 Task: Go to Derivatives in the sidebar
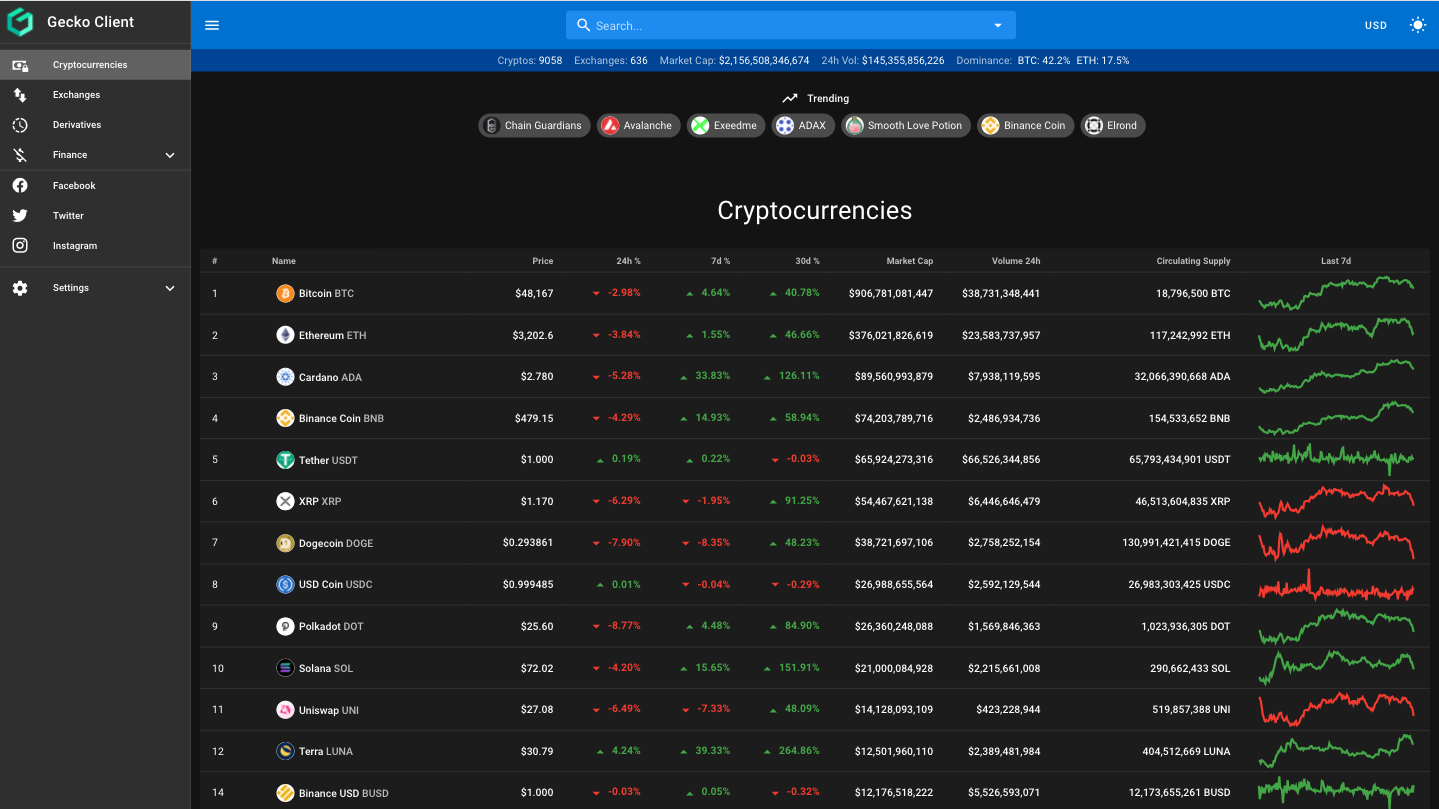click(95, 125)
